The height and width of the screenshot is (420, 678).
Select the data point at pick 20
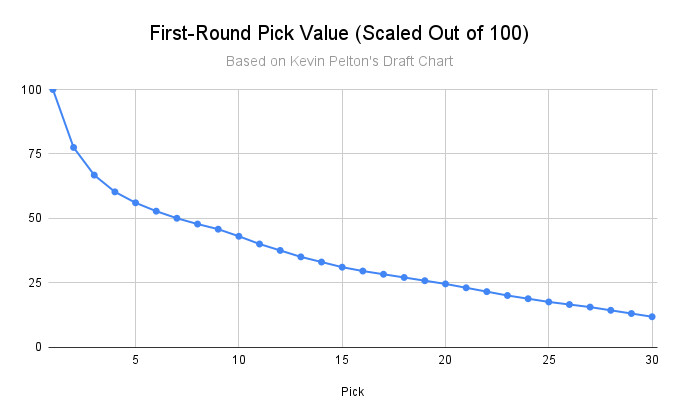click(445, 284)
